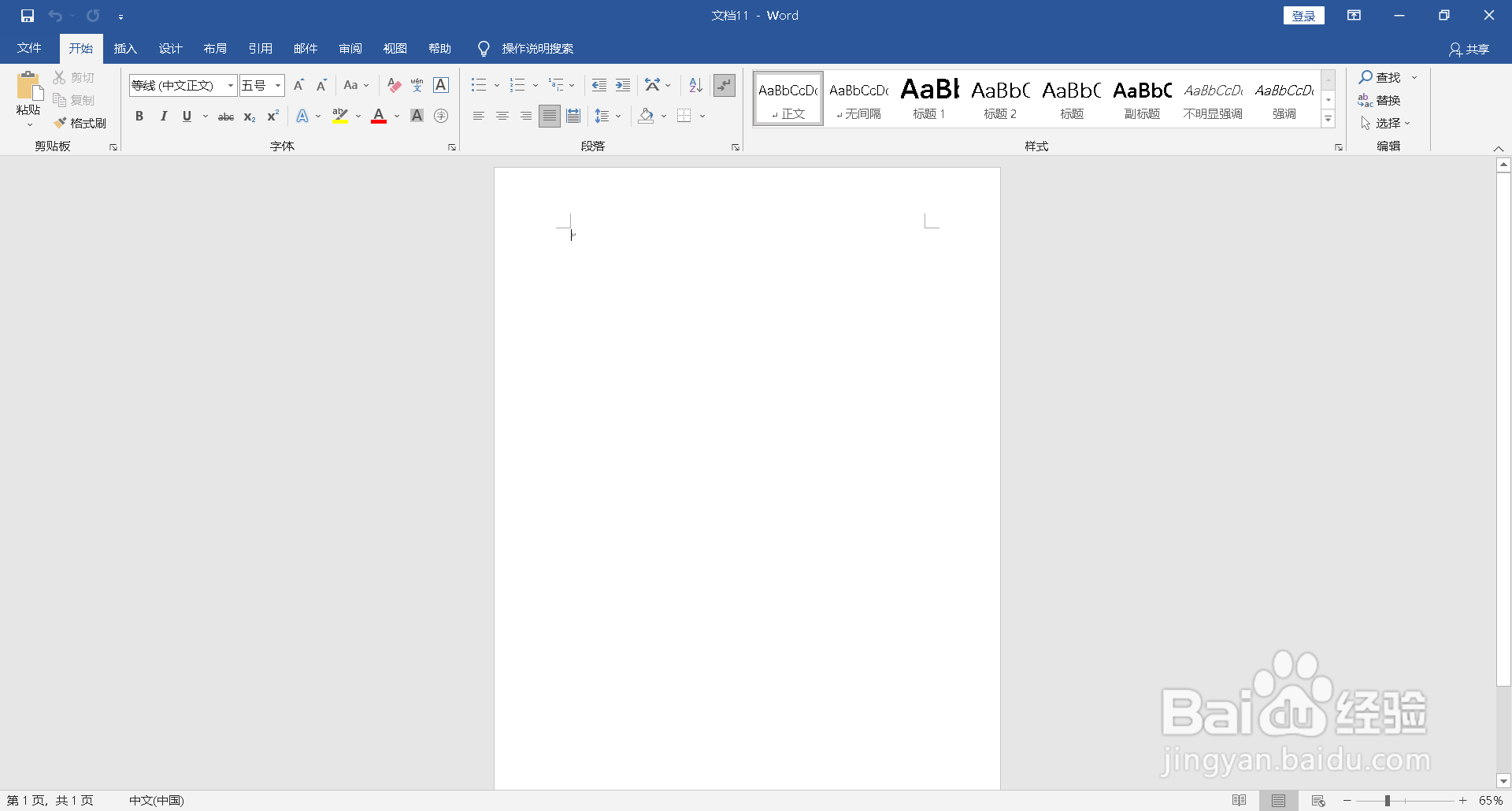
Task: Save document with the floppy disk icon
Action: pos(28,16)
